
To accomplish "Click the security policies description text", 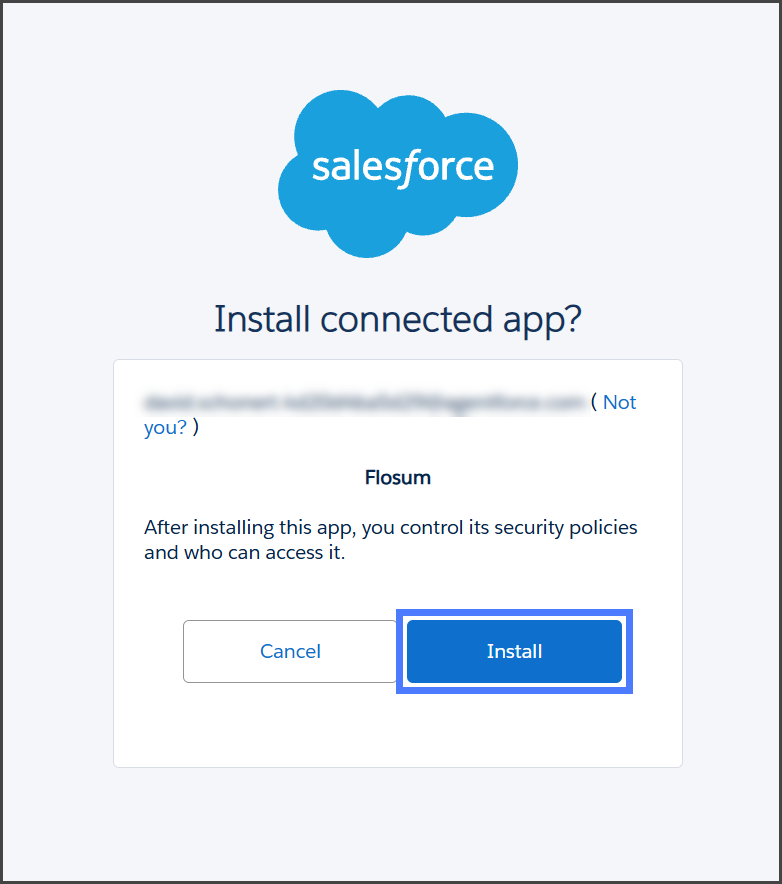I will pos(390,527).
